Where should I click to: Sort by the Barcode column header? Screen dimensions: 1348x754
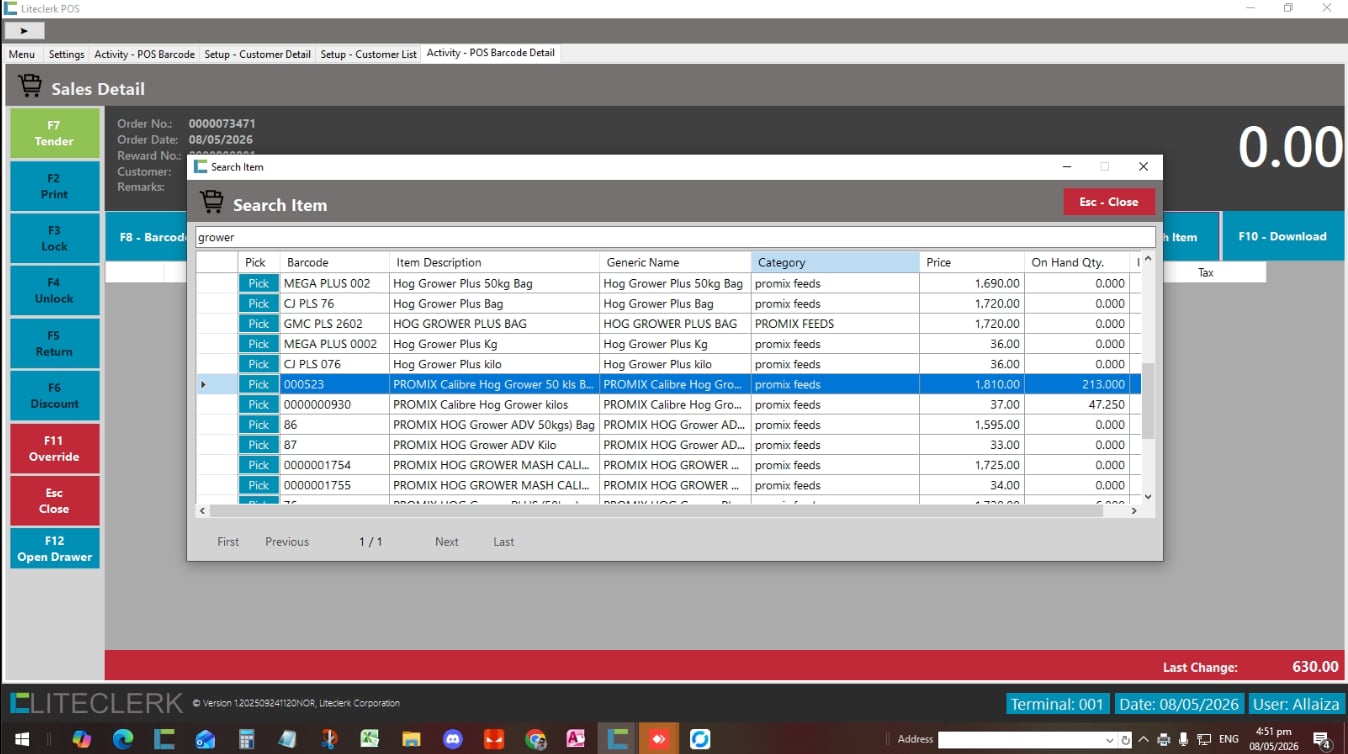pyautogui.click(x=334, y=262)
